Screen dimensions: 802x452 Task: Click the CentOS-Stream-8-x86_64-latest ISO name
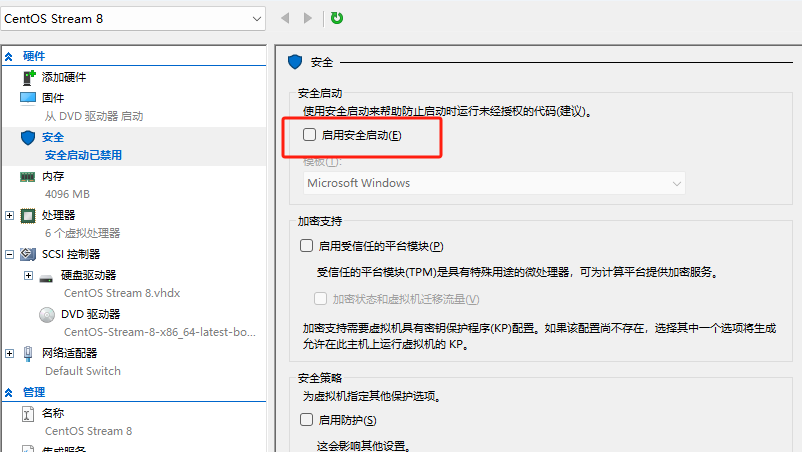click(x=160, y=332)
